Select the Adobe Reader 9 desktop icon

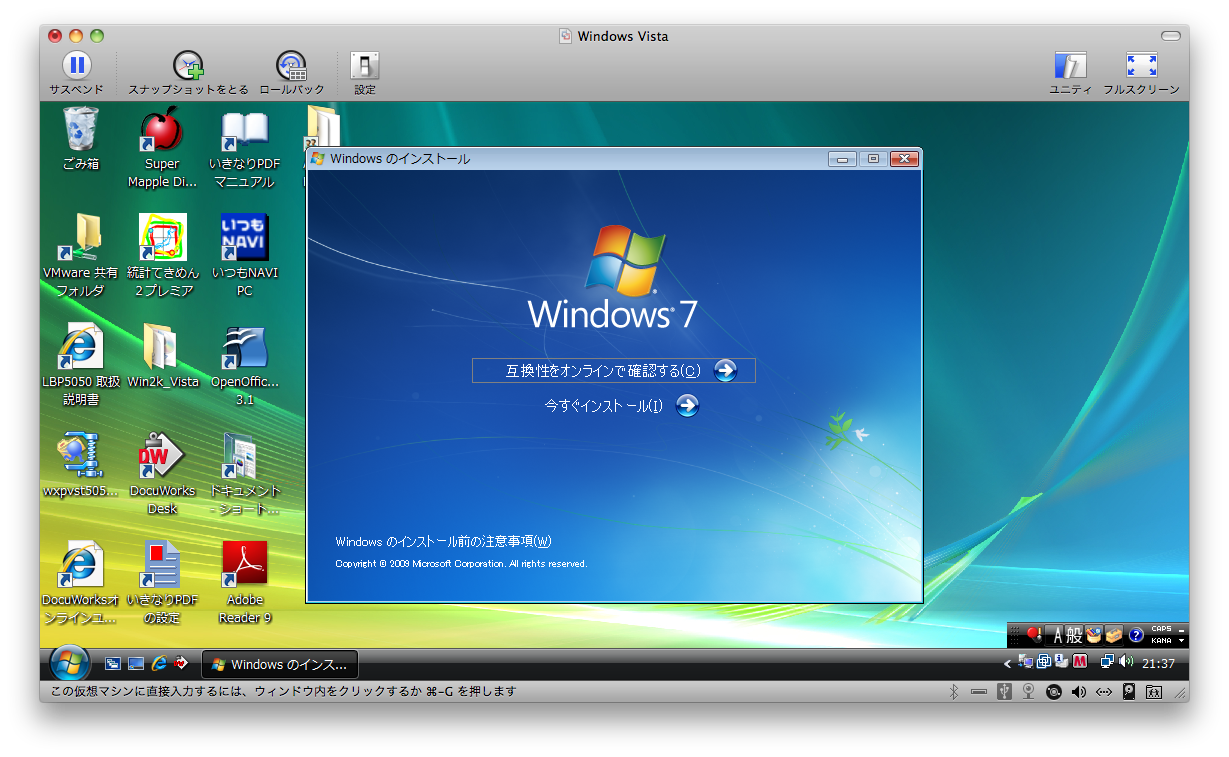coord(244,584)
